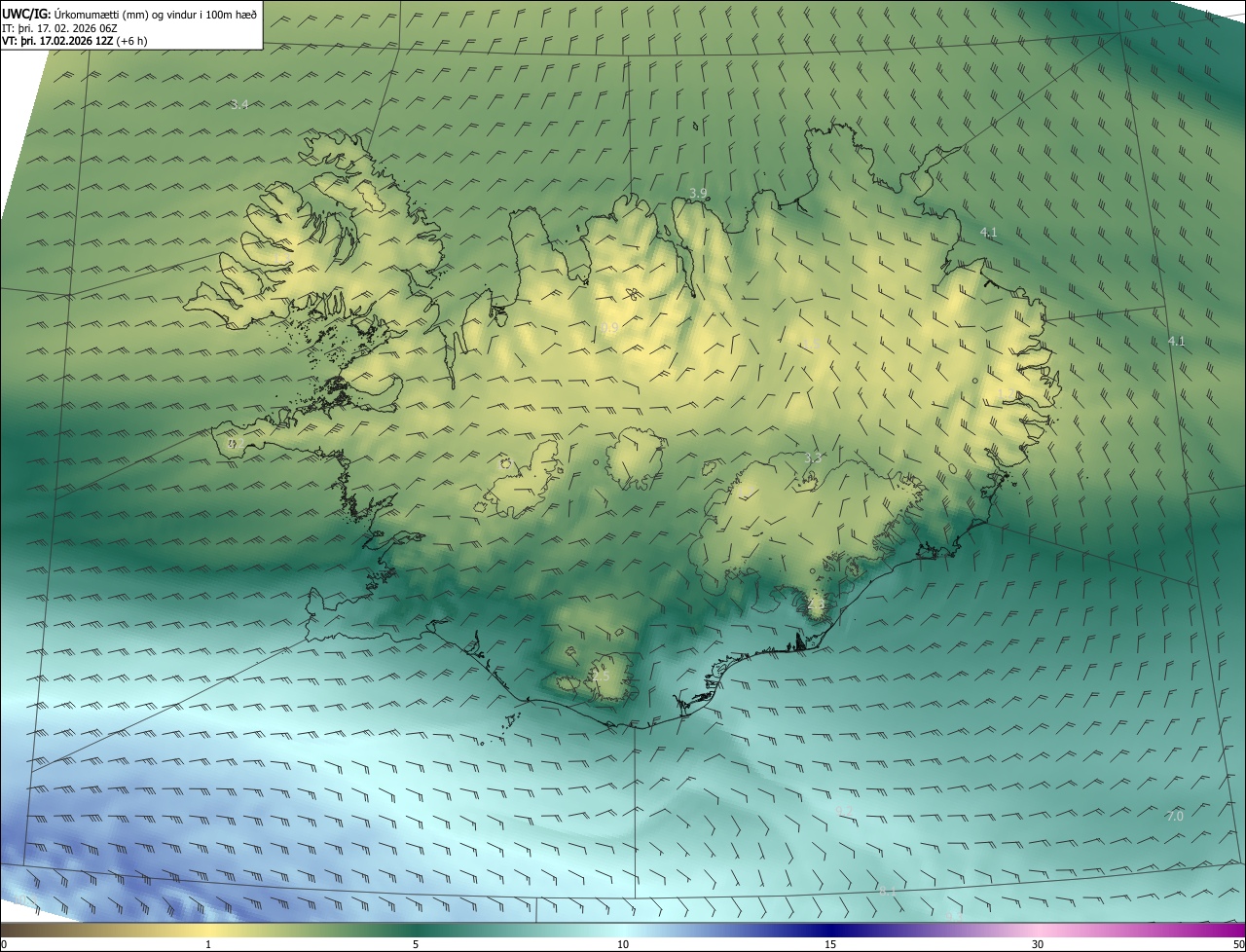This screenshot has width=1246, height=952.
Task: Click the 4.1 value just off the northeast coast
Action: coord(988,232)
